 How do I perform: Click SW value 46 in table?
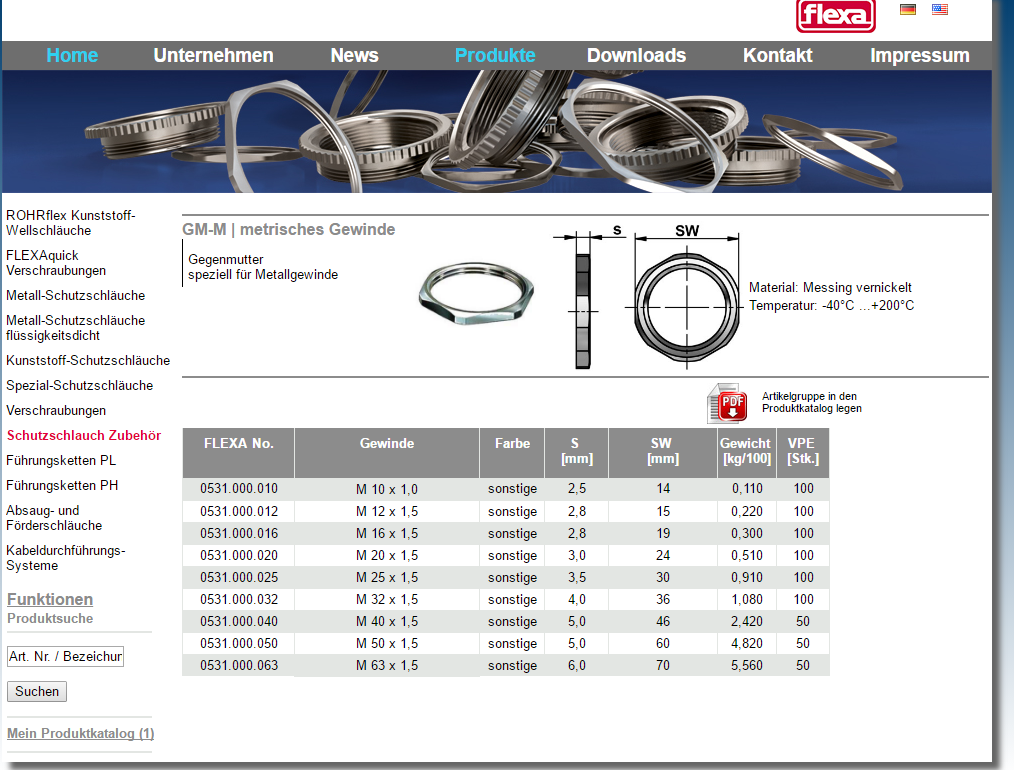(x=663, y=621)
